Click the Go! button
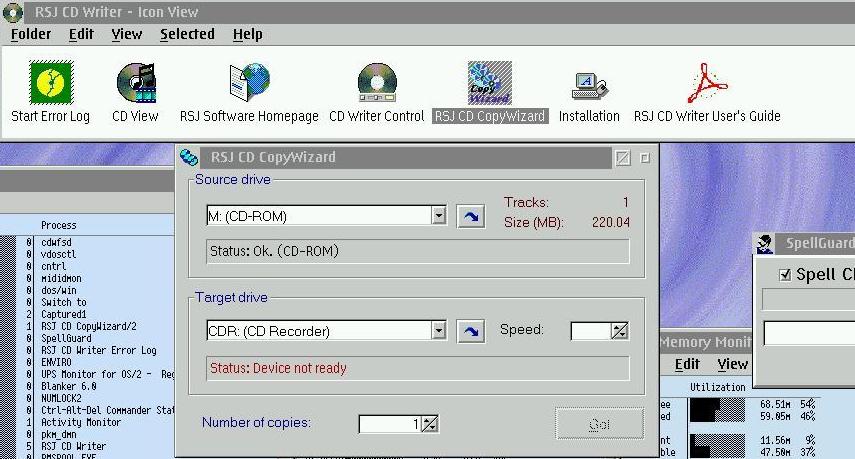Image resolution: width=855 pixels, height=459 pixels. pyautogui.click(x=599, y=424)
